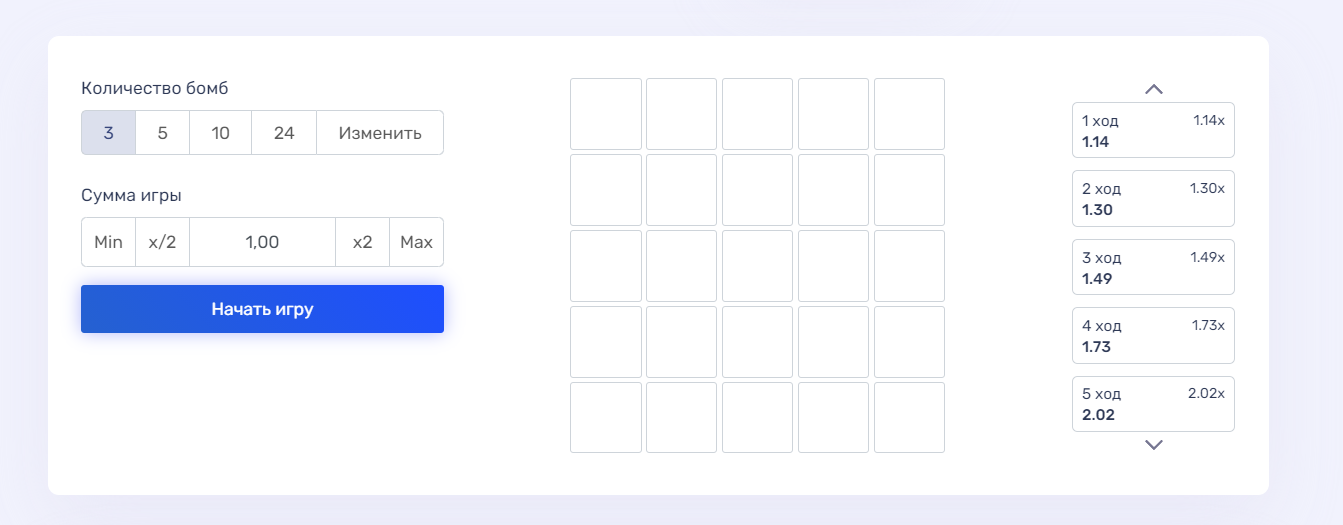
Task: Select the 3 ход 1.49x multiplier card
Action: pyautogui.click(x=1153, y=267)
